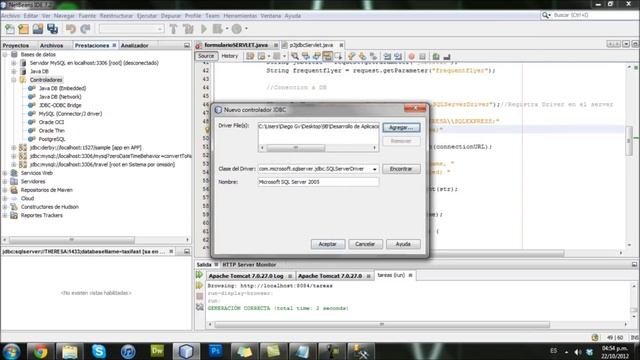Click the Undo arrow icon
Viewport: 640px width, 360px height.
(71, 29)
